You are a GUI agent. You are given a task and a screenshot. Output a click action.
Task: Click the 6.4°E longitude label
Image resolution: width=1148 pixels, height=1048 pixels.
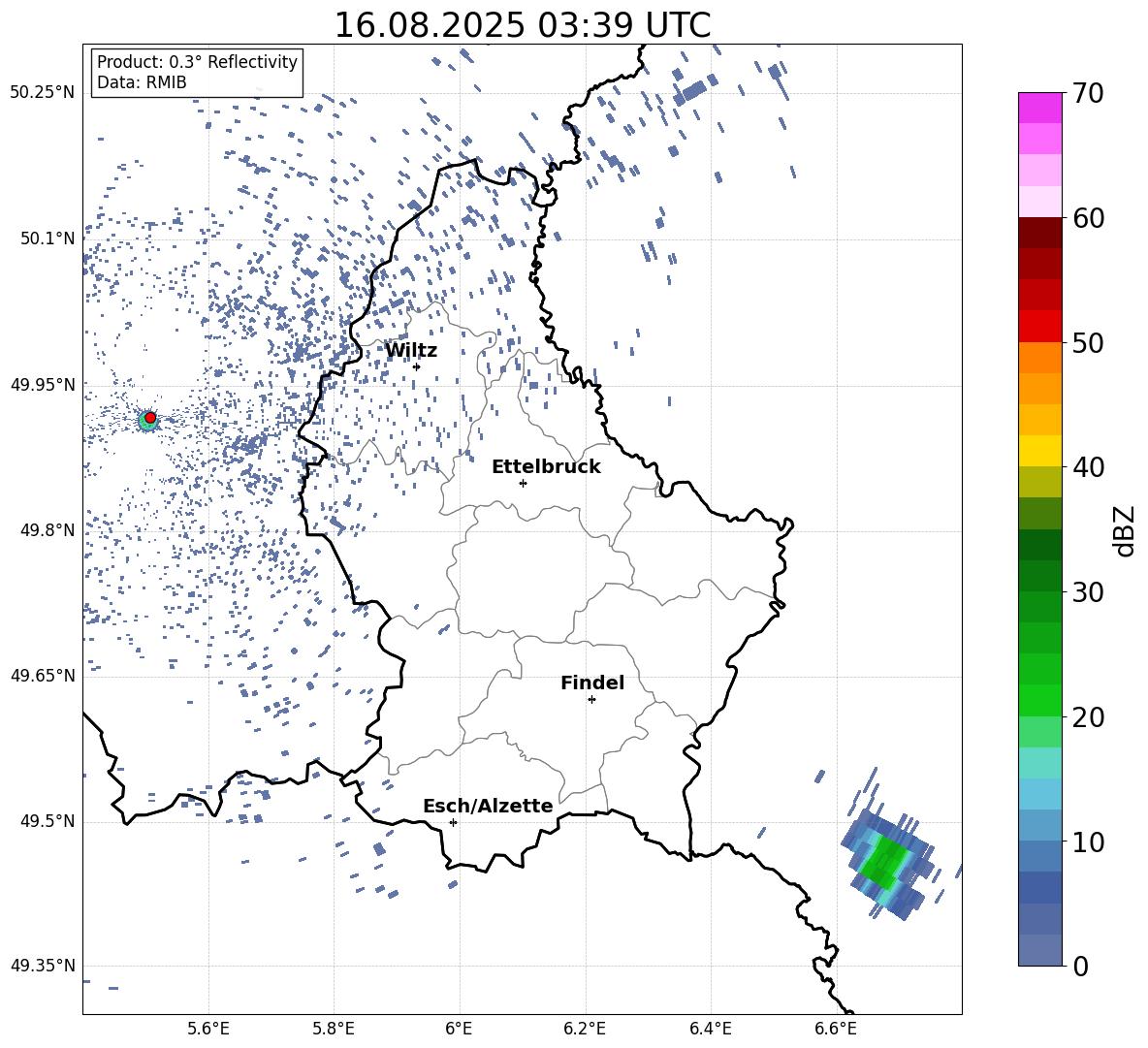point(711,1029)
